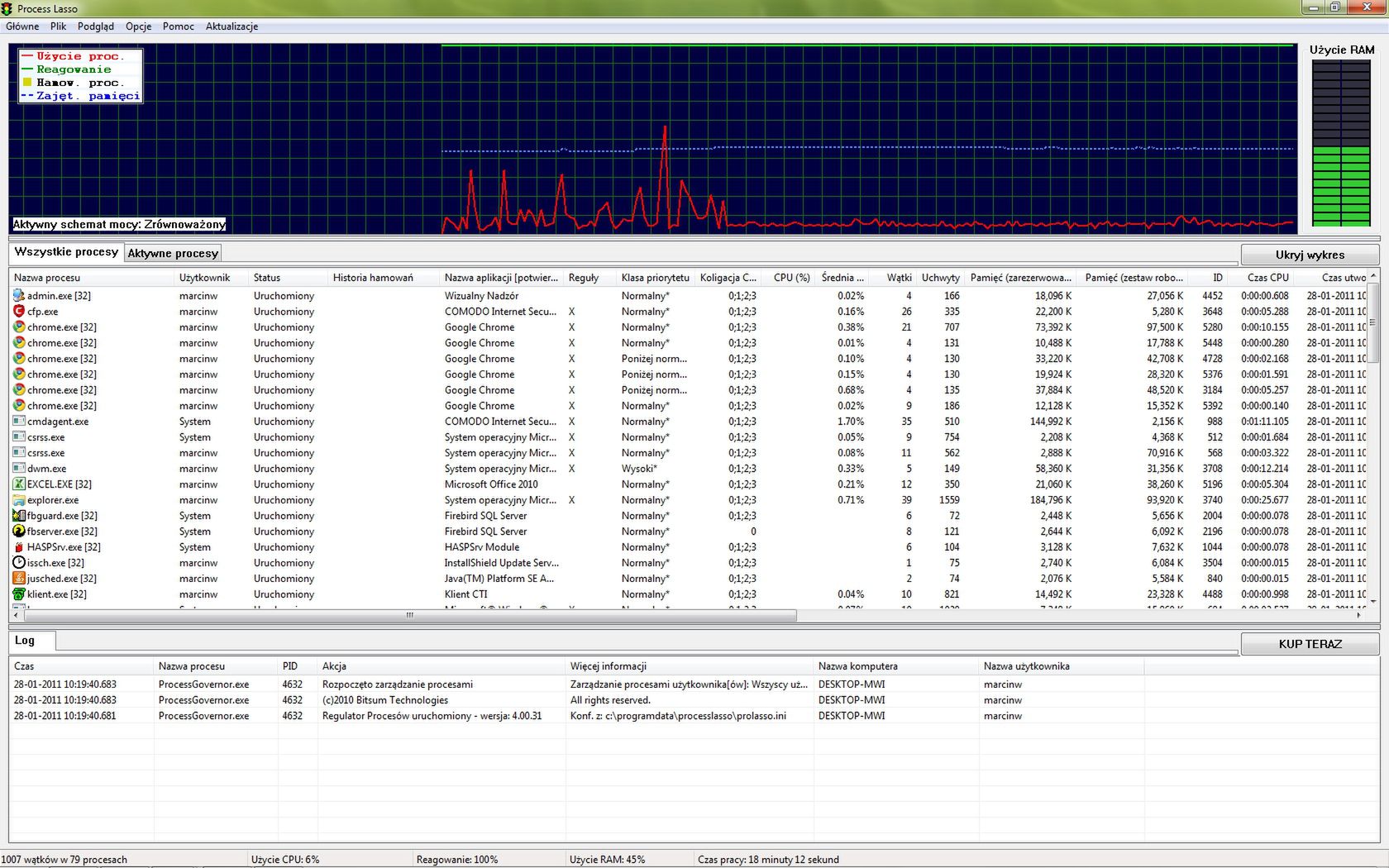Image resolution: width=1389 pixels, height=868 pixels.
Task: Open the Aktualizacje menu
Action: tap(231, 26)
